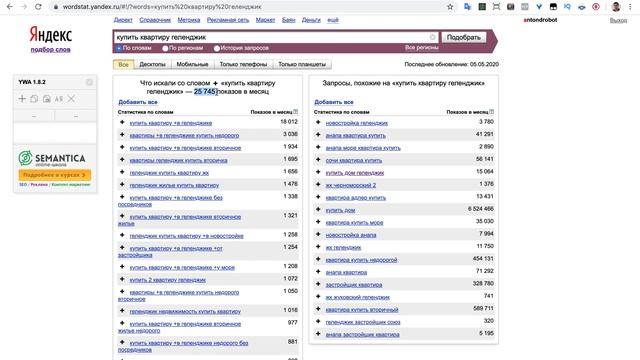Open the "квартира адлер купить" query link

tap(356, 198)
